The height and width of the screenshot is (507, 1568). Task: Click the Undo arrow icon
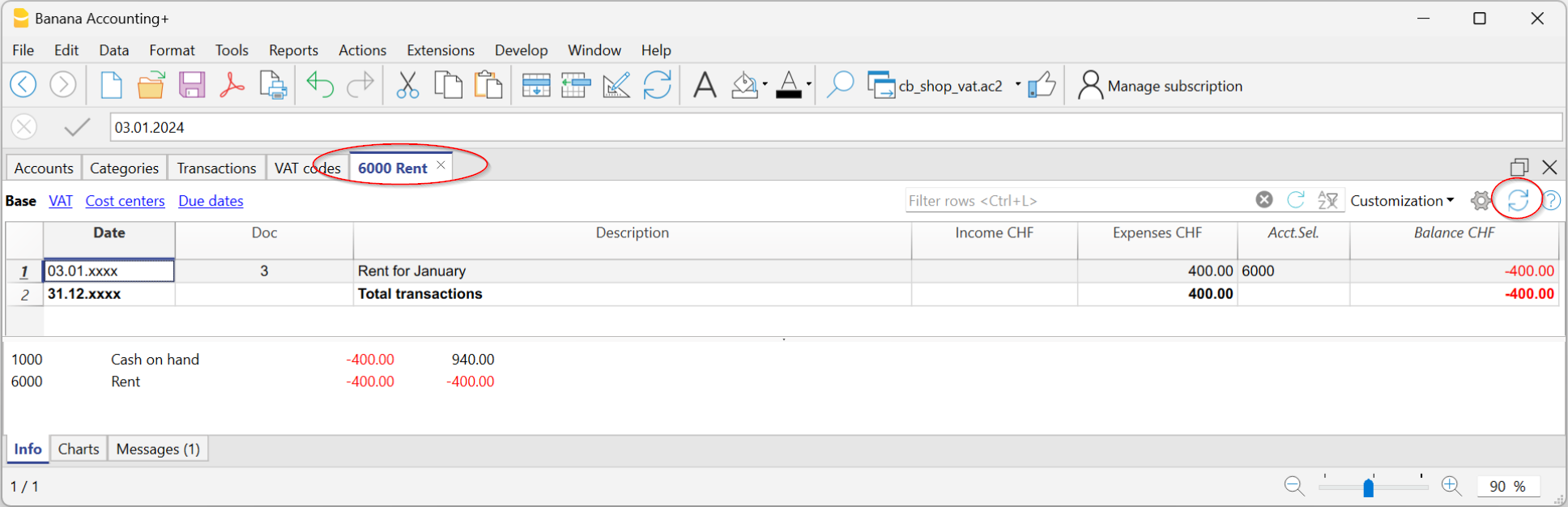click(320, 85)
